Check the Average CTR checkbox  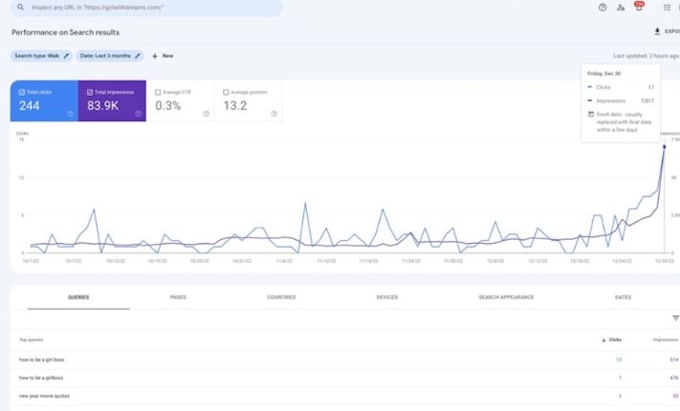[x=158, y=92]
